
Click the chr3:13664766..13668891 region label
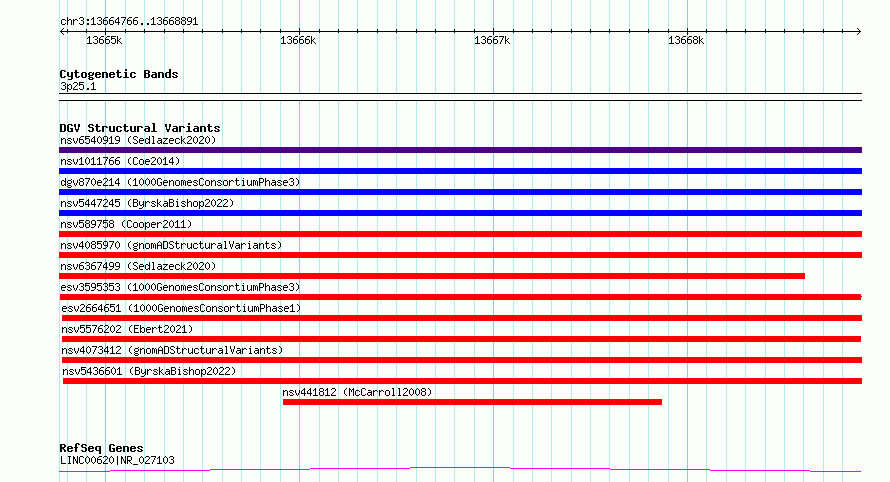point(129,22)
